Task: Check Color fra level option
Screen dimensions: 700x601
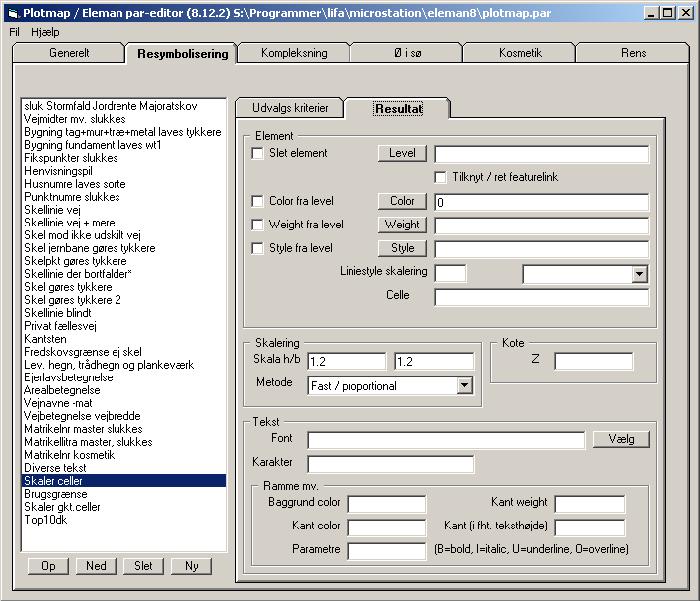Action: click(258, 201)
